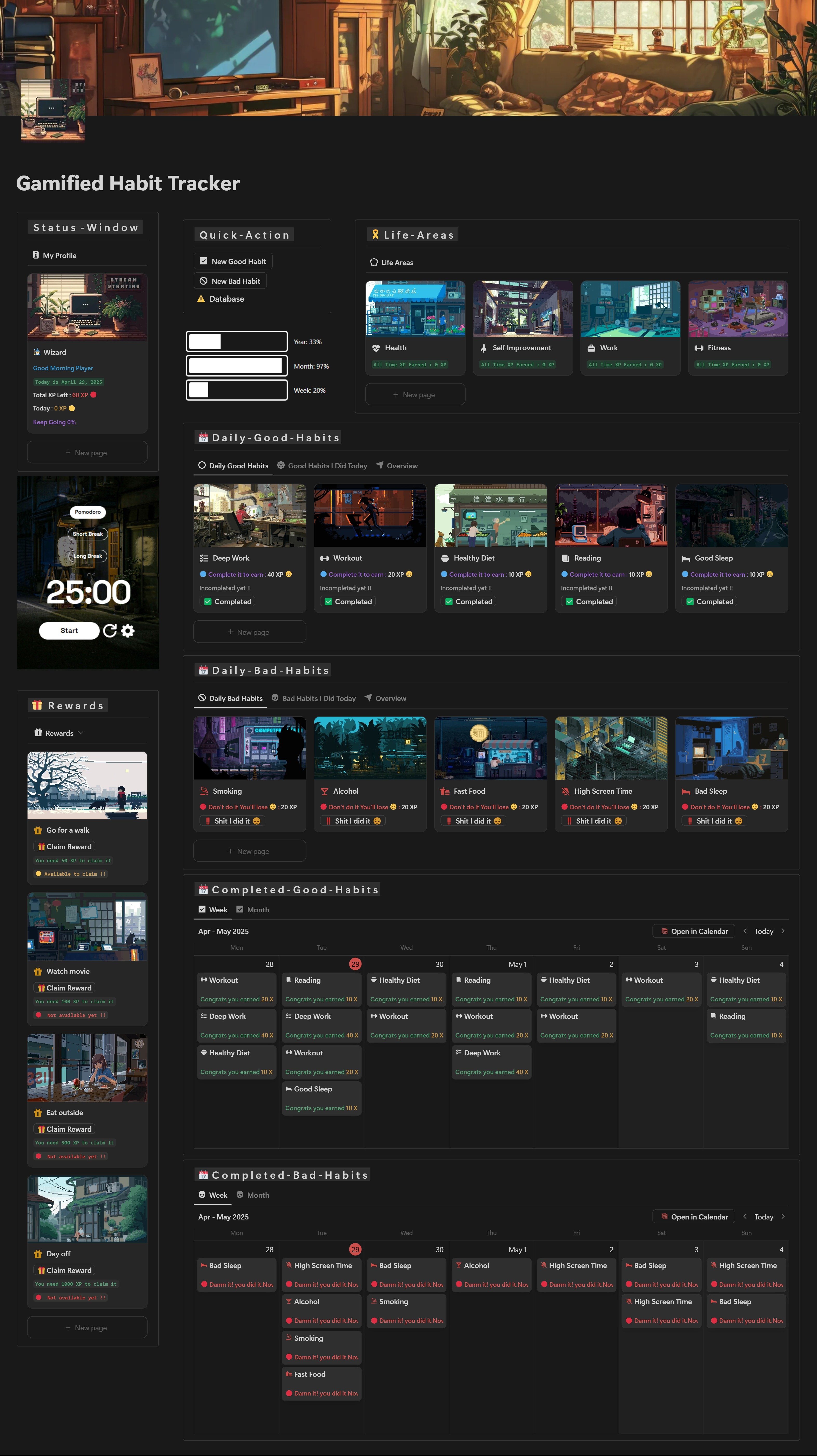Claim Reward for Day off

65,1271
